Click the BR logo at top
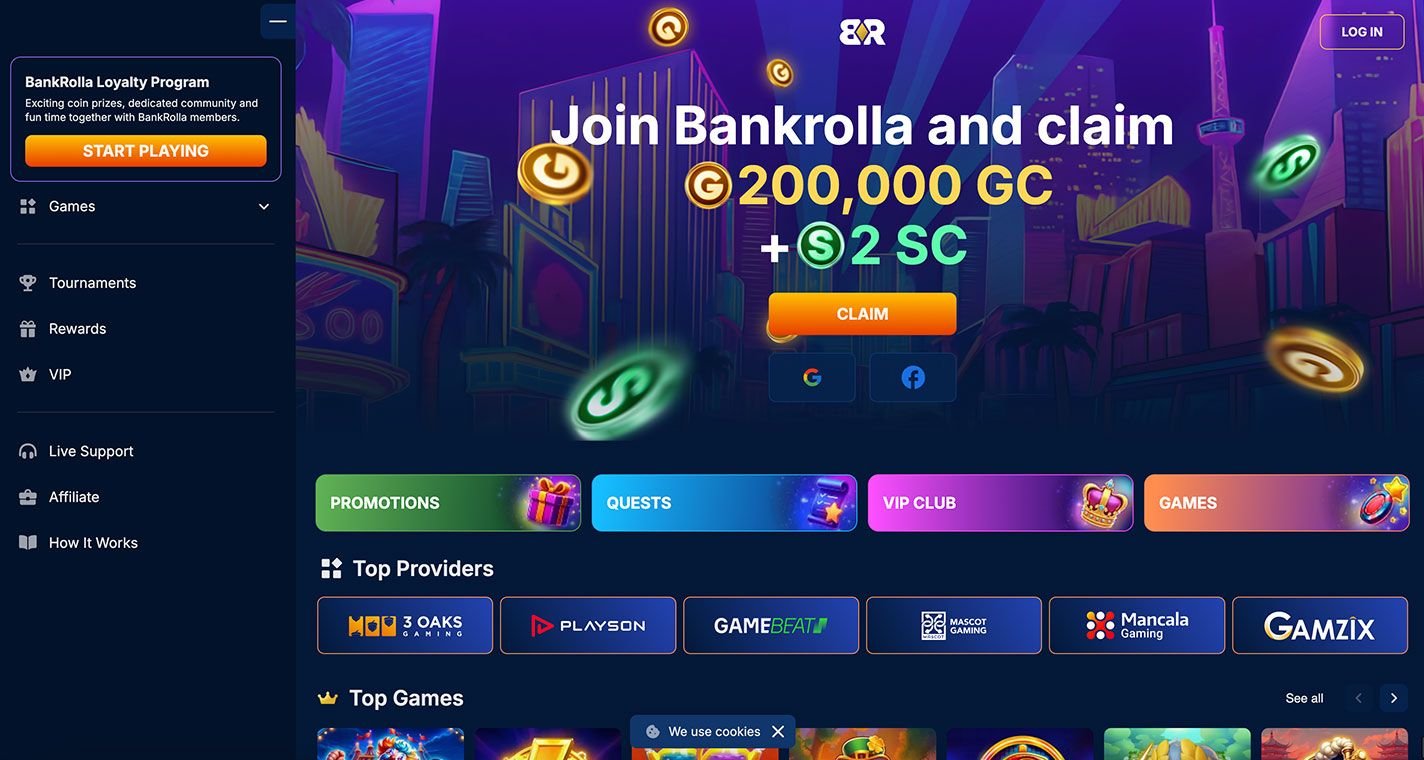The width and height of the screenshot is (1424, 760). [x=862, y=32]
